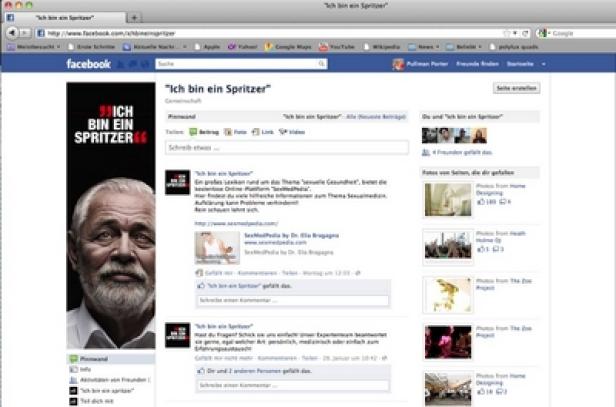Click 'Freunde finden' in the top bar
This screenshot has height=407, width=616.
click(x=477, y=64)
